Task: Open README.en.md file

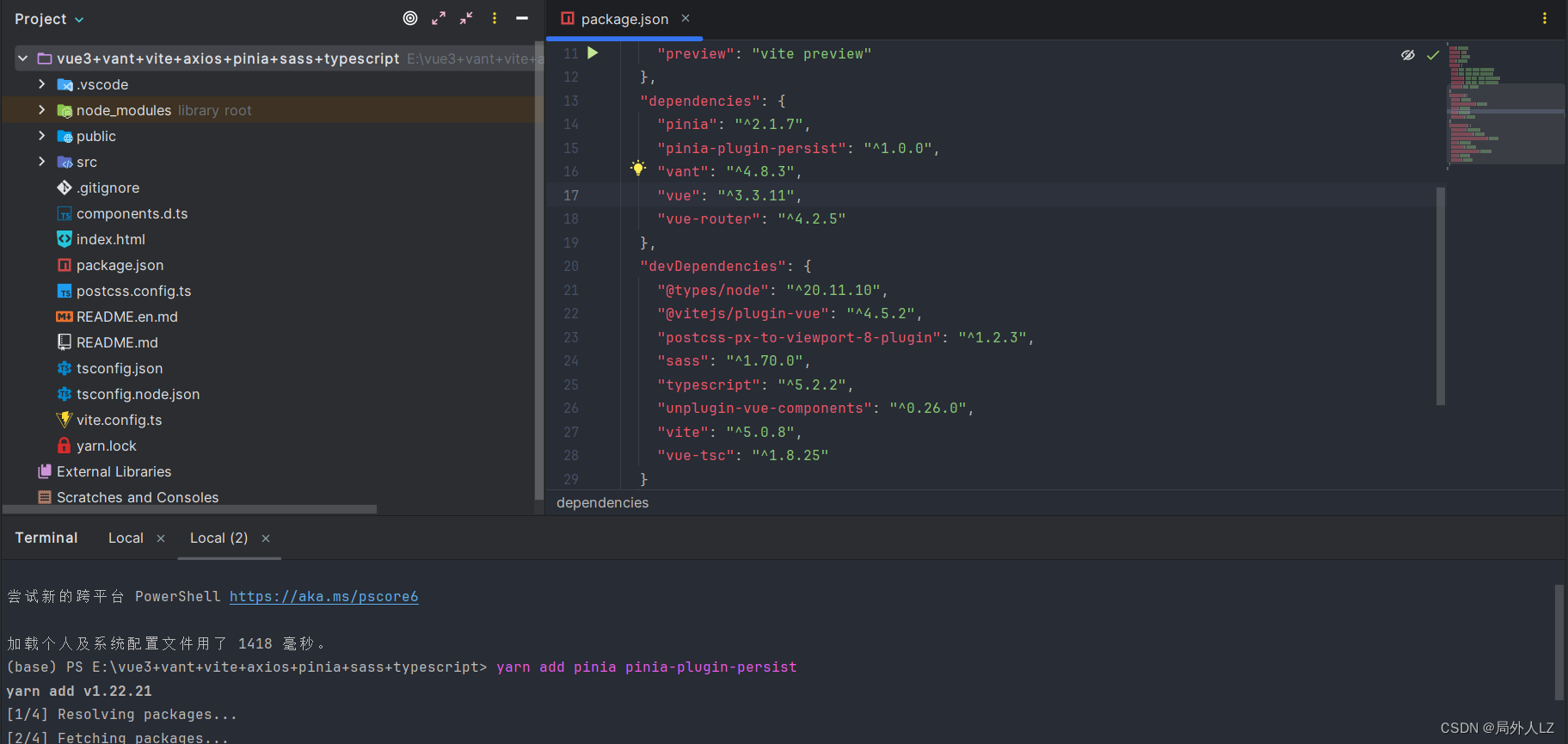Action: [x=126, y=317]
